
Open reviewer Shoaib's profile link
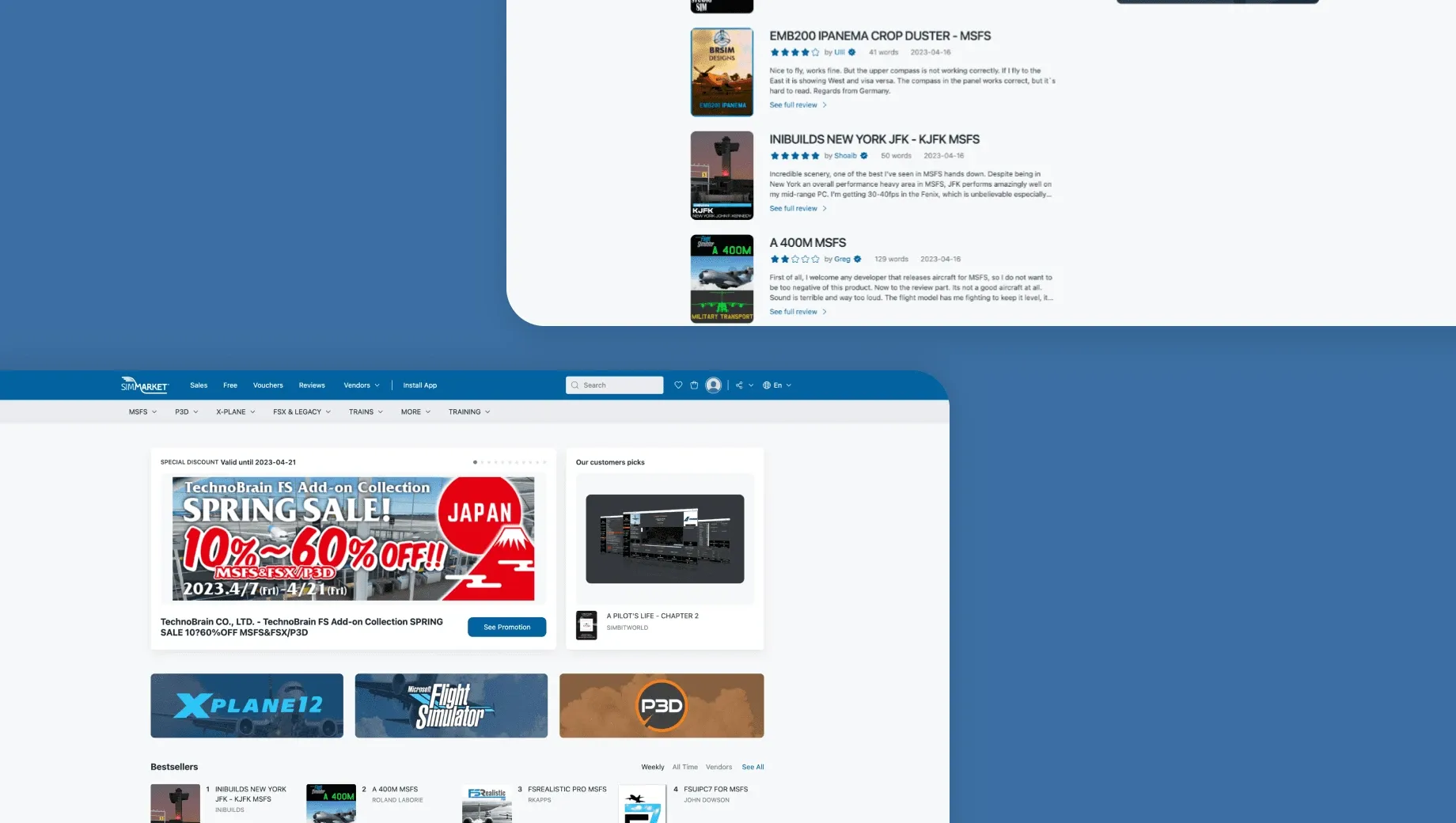[845, 156]
